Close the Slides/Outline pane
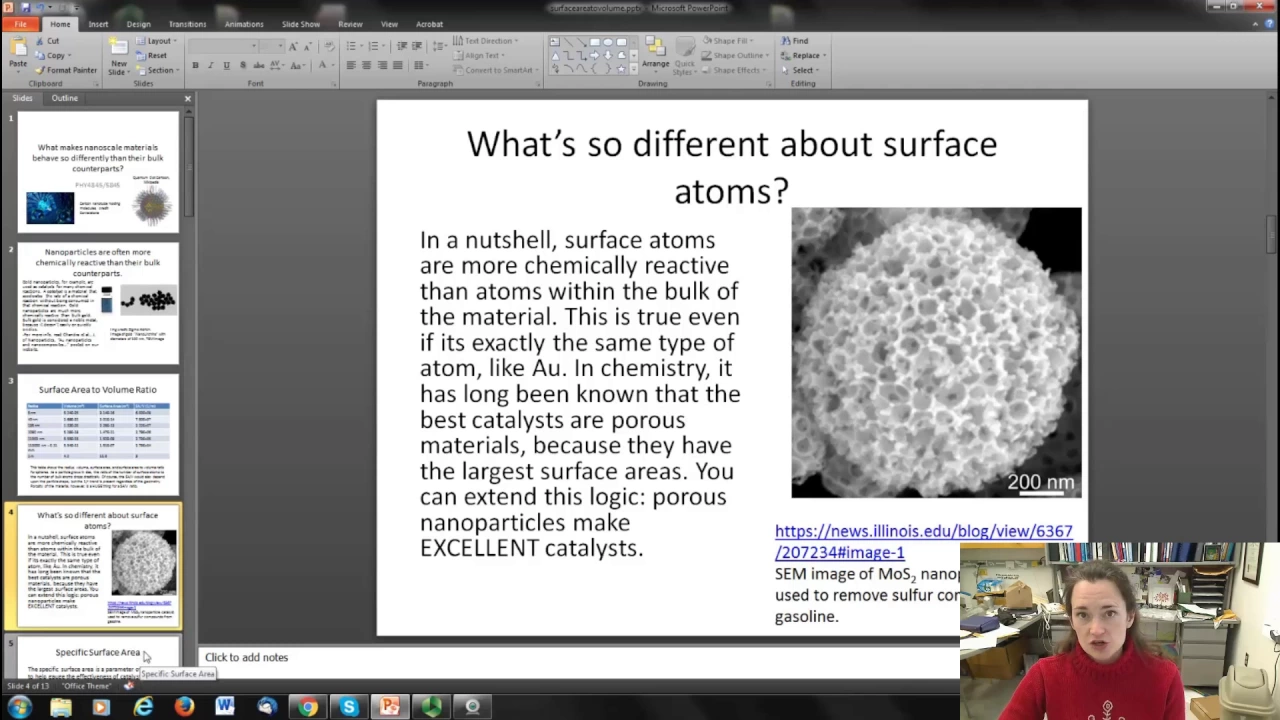This screenshot has height=720, width=1280. tap(187, 98)
